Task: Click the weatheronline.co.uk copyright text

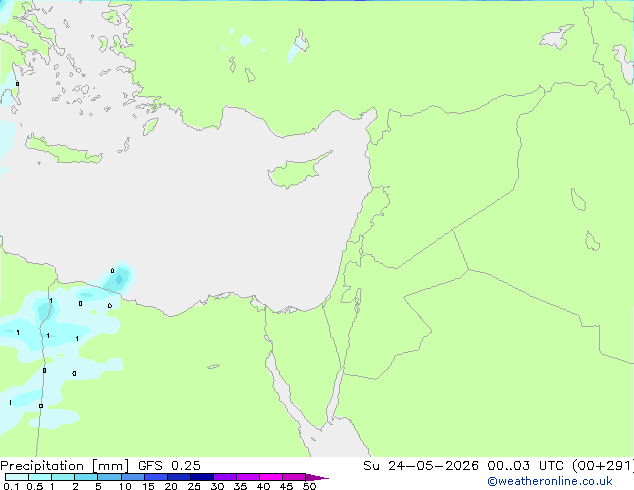Action: click(x=550, y=481)
